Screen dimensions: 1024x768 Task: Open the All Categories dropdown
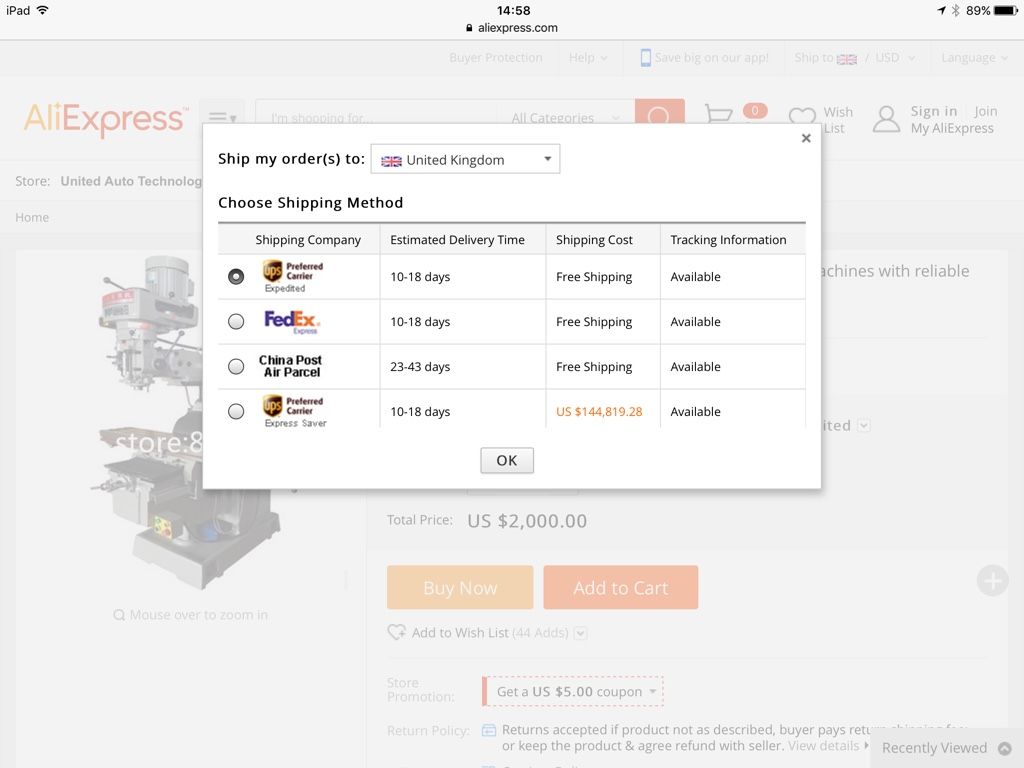(565, 118)
